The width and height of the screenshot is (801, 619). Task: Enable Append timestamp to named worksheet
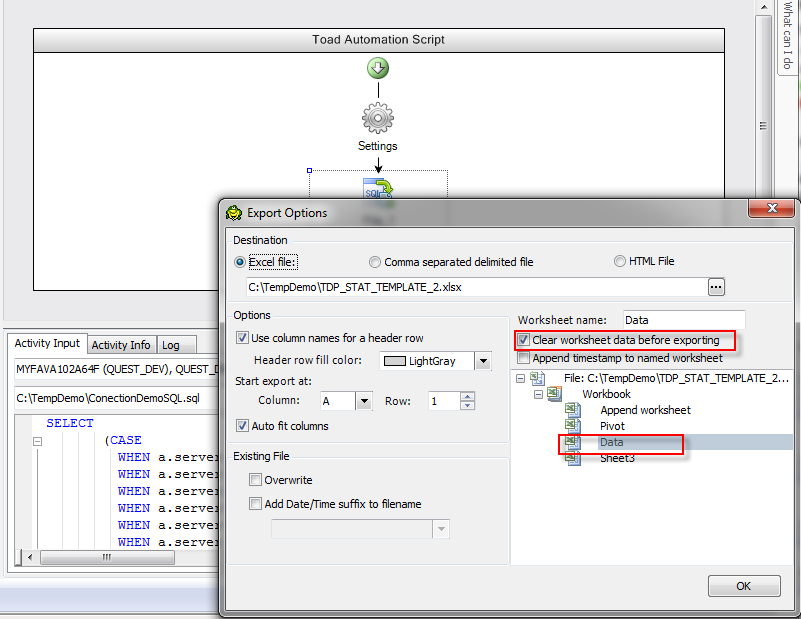[523, 358]
